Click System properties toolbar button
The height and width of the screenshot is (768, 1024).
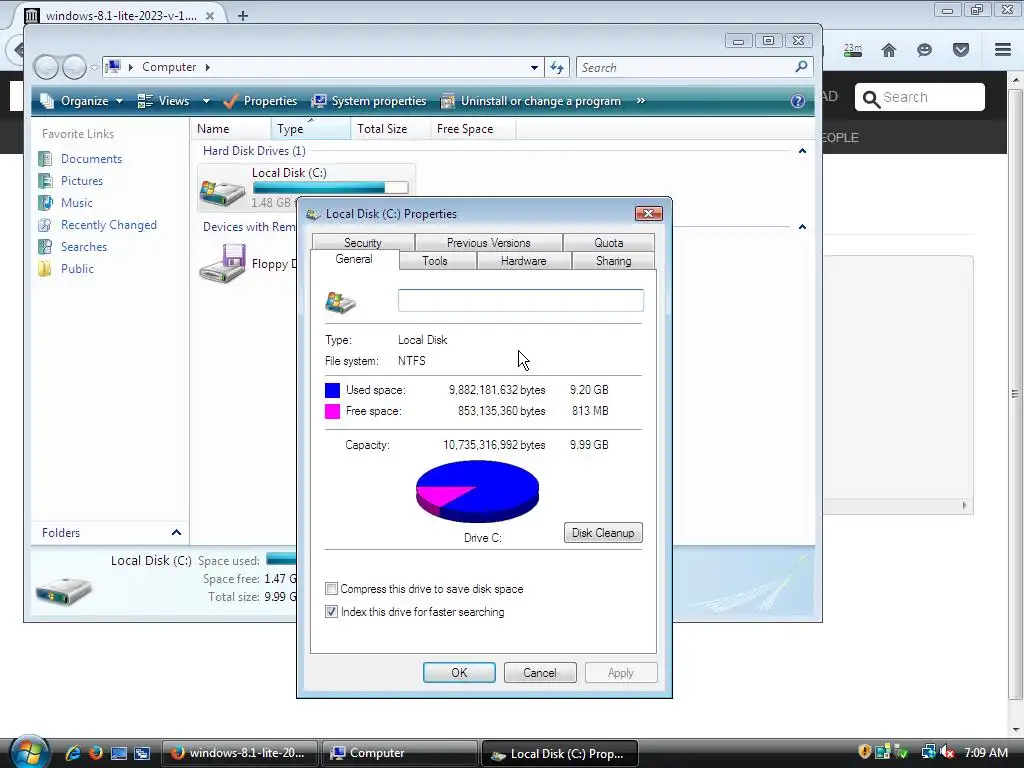click(369, 101)
